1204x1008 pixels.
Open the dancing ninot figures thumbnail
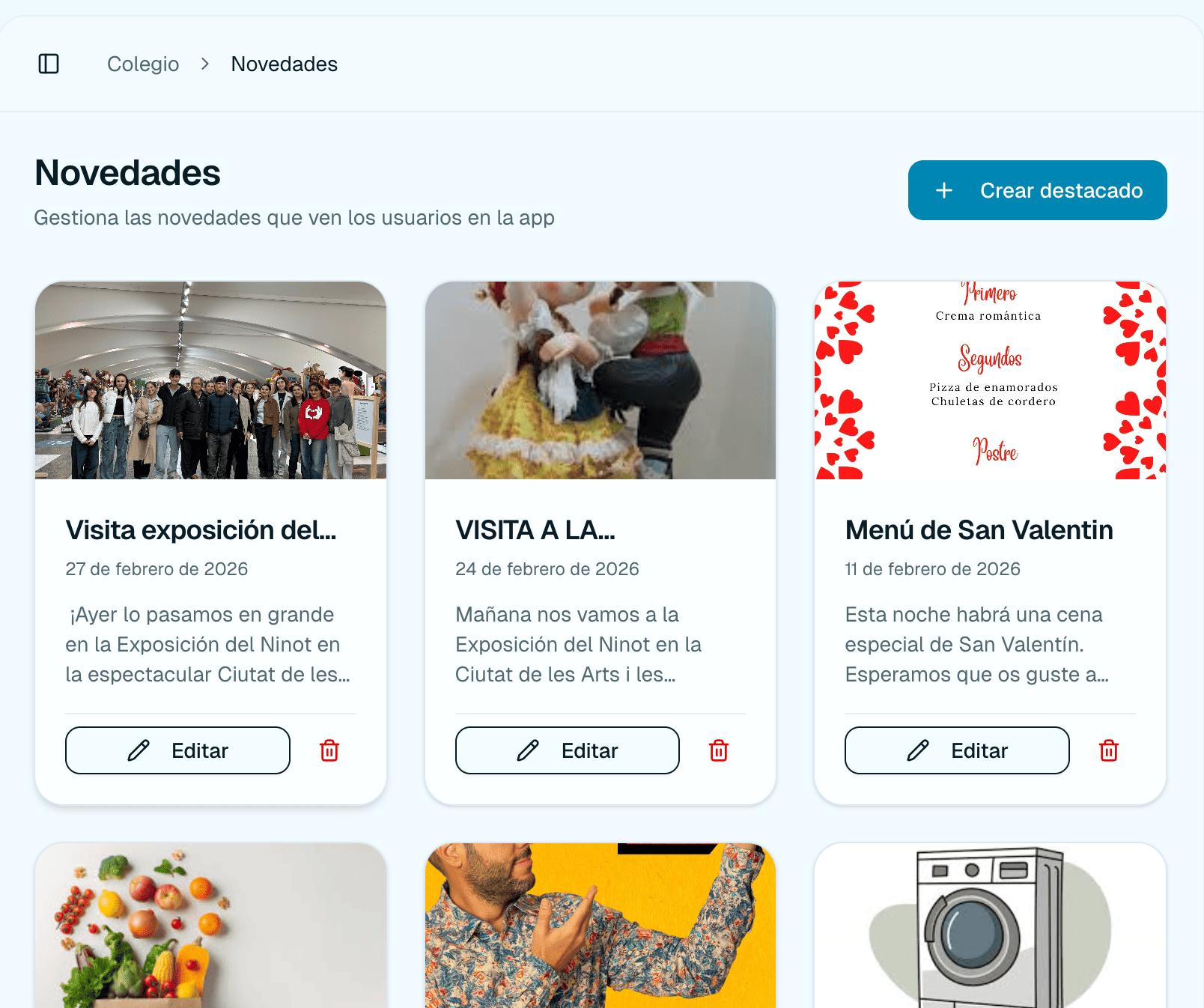pos(601,380)
